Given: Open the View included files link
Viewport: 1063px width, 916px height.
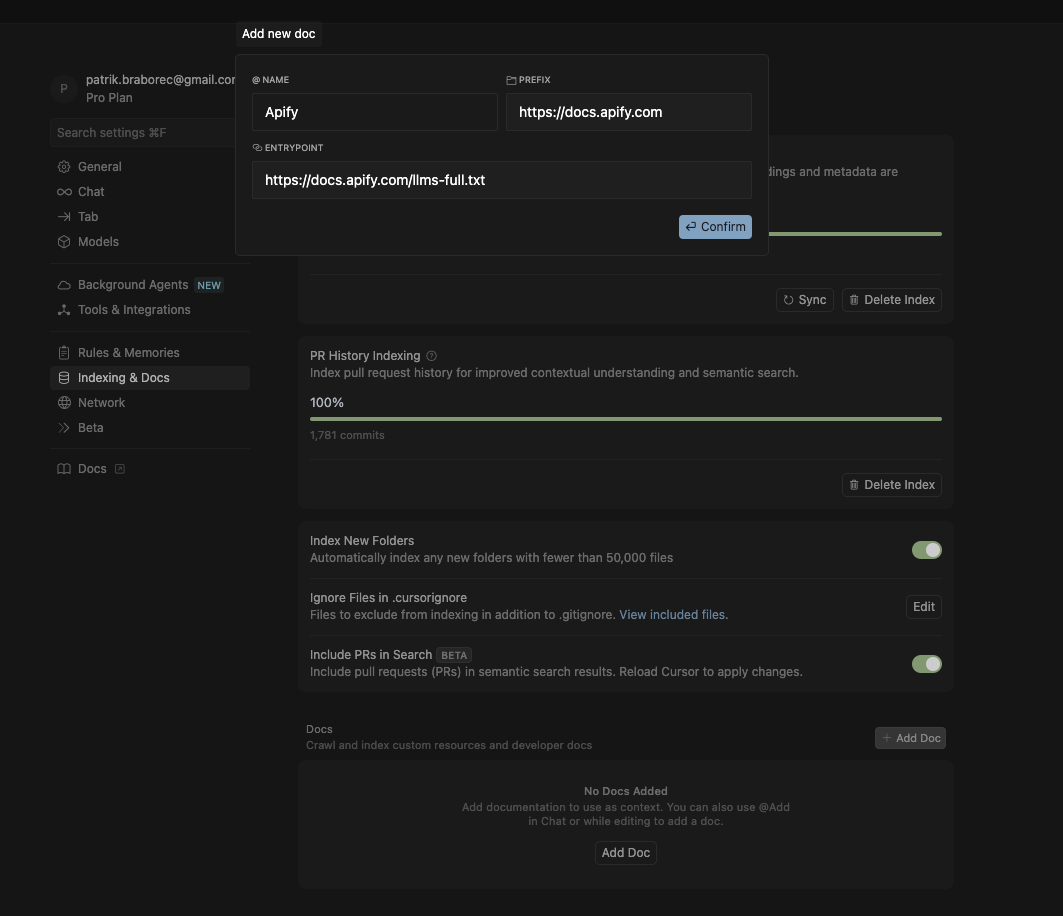Looking at the screenshot, I should coord(673,615).
